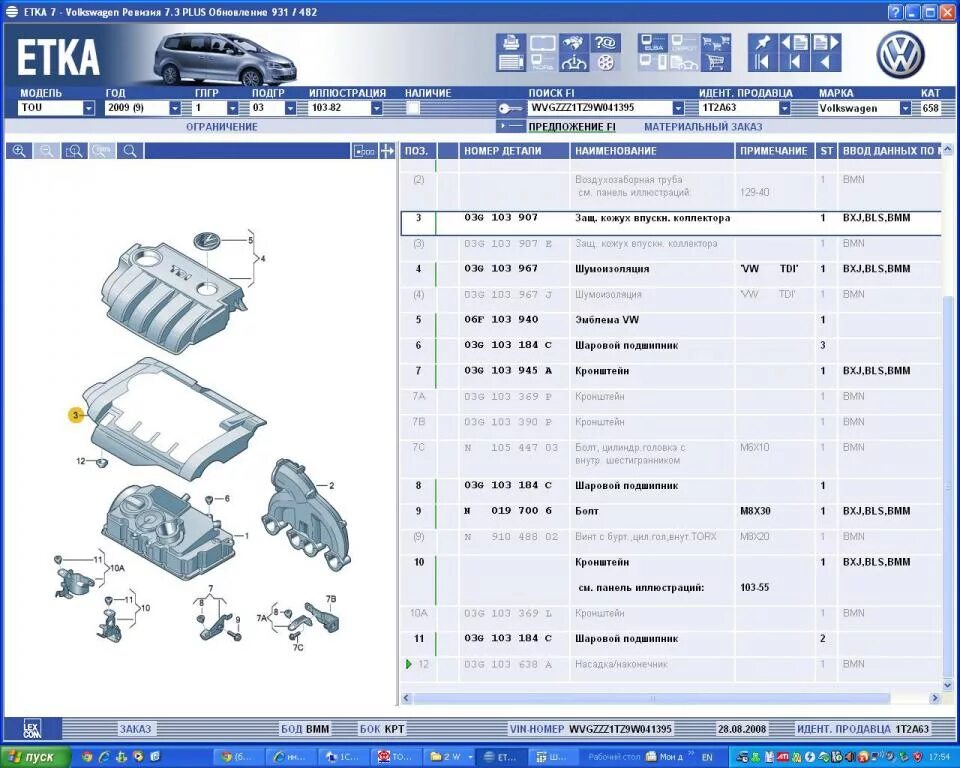Click the key icon beside ПОИСК FI
Viewport: 960px width, 768px height.
tap(510, 108)
